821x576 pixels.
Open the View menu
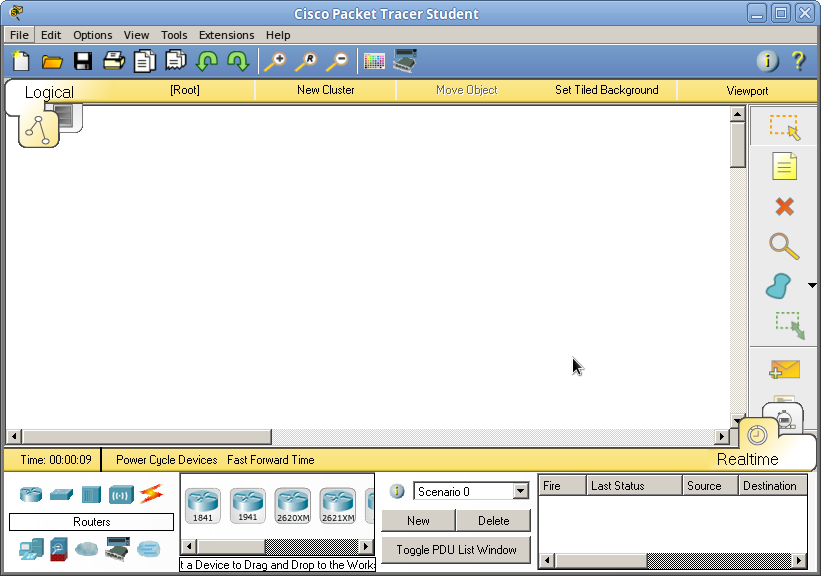(136, 35)
